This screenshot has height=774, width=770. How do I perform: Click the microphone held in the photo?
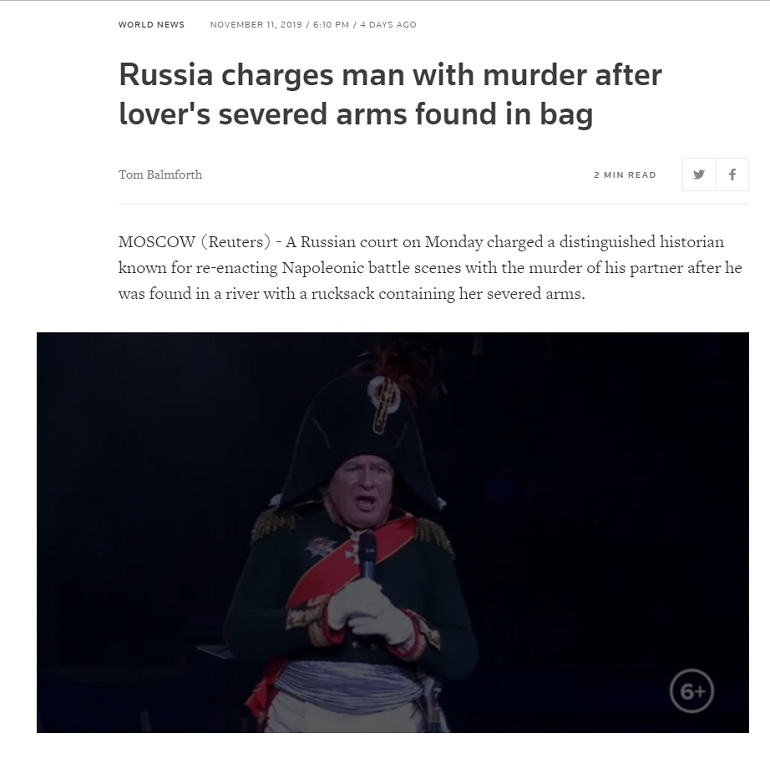[367, 555]
